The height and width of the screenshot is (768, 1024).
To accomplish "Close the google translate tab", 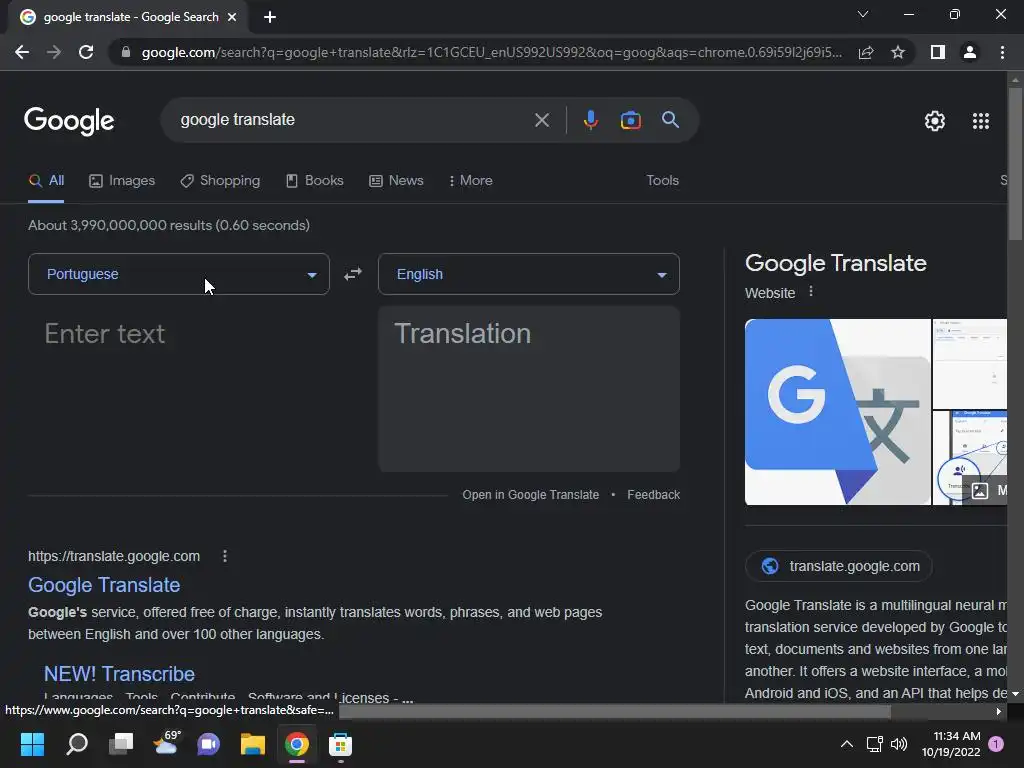I will [x=232, y=17].
